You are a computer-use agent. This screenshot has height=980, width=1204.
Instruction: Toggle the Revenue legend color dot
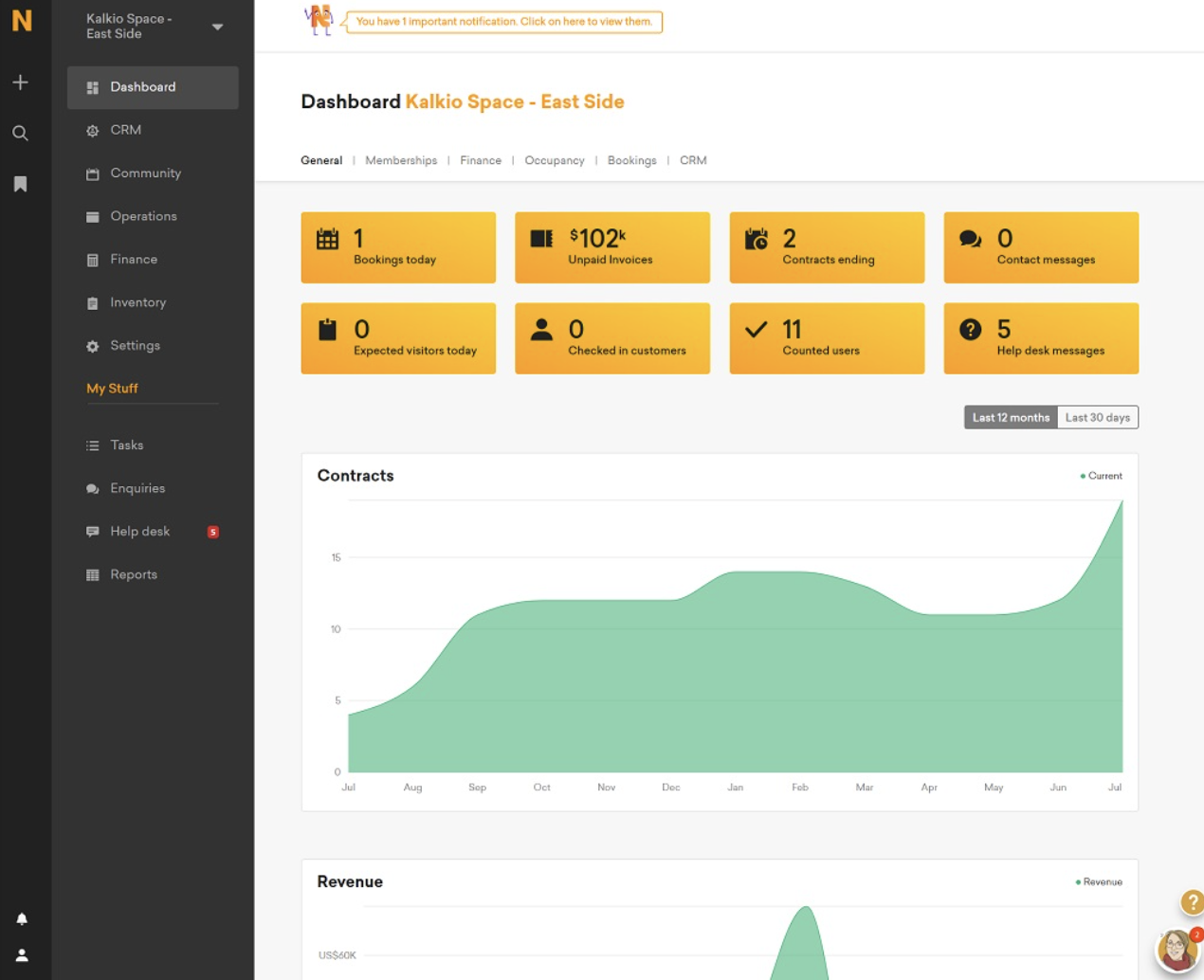(1078, 882)
